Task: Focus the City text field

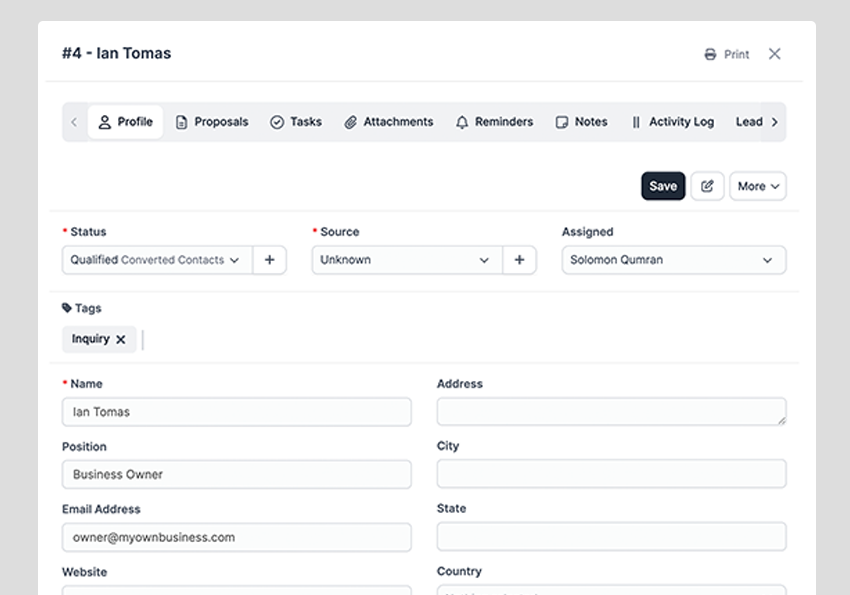Action: [x=611, y=474]
